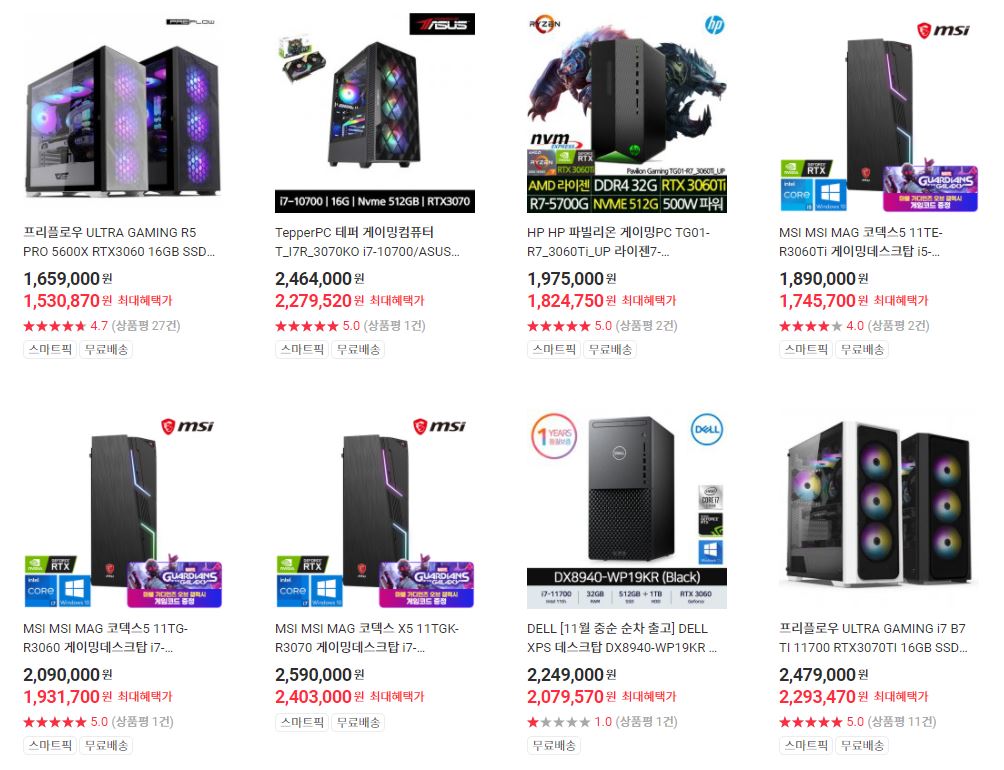Click the ASUS logo on TepperPC image
The image size is (1004, 770).
[x=442, y=24]
